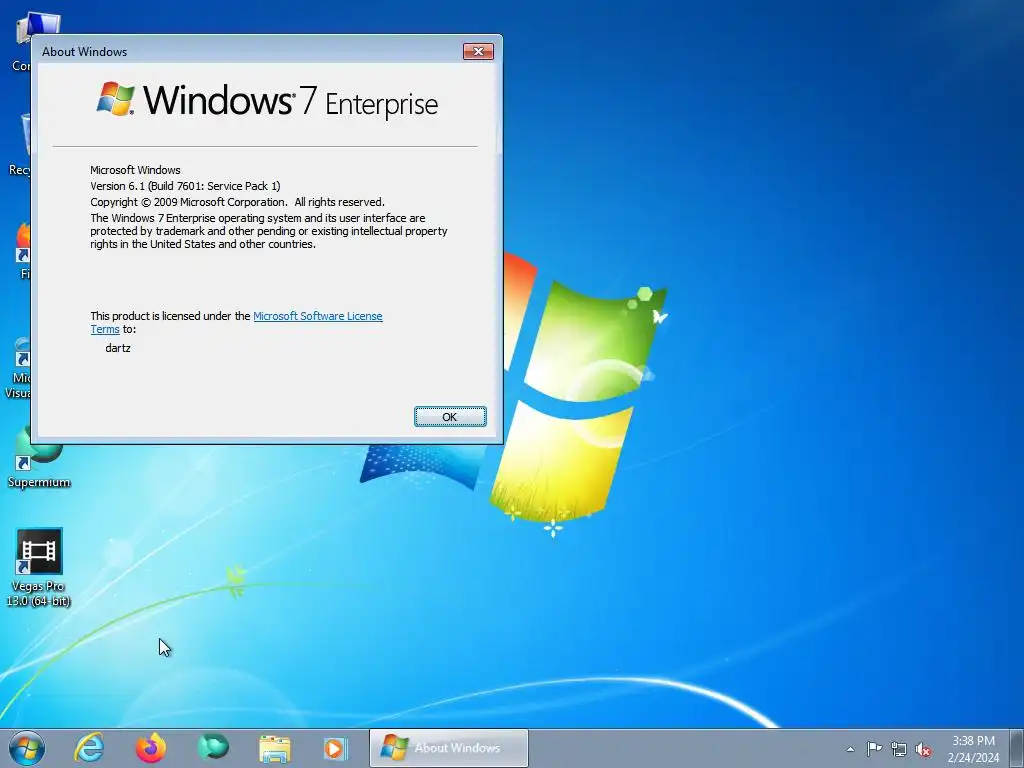This screenshot has width=1024, height=768.
Task: Click OK in About Windows dialog
Action: pos(450,417)
